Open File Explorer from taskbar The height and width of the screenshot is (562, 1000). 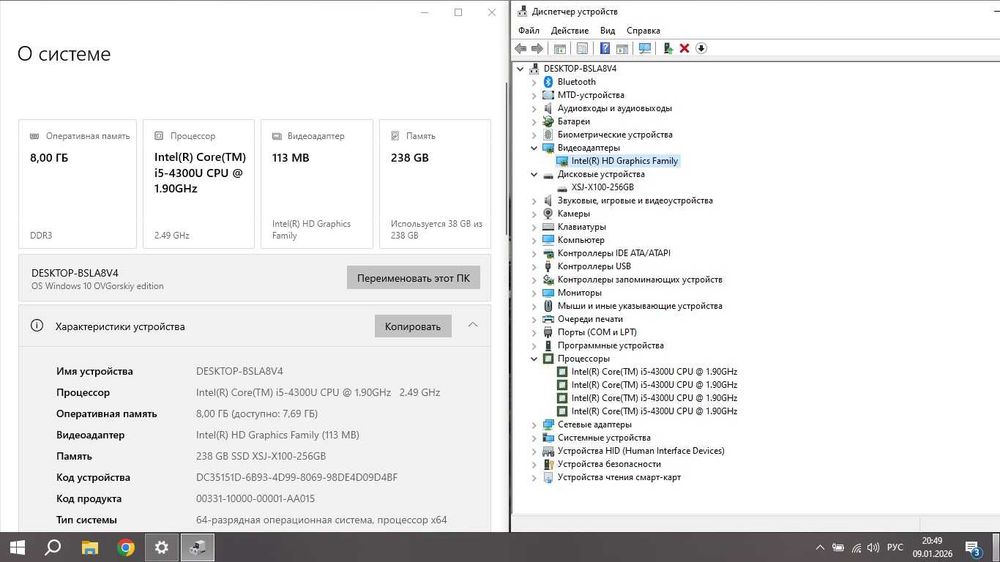pos(90,547)
